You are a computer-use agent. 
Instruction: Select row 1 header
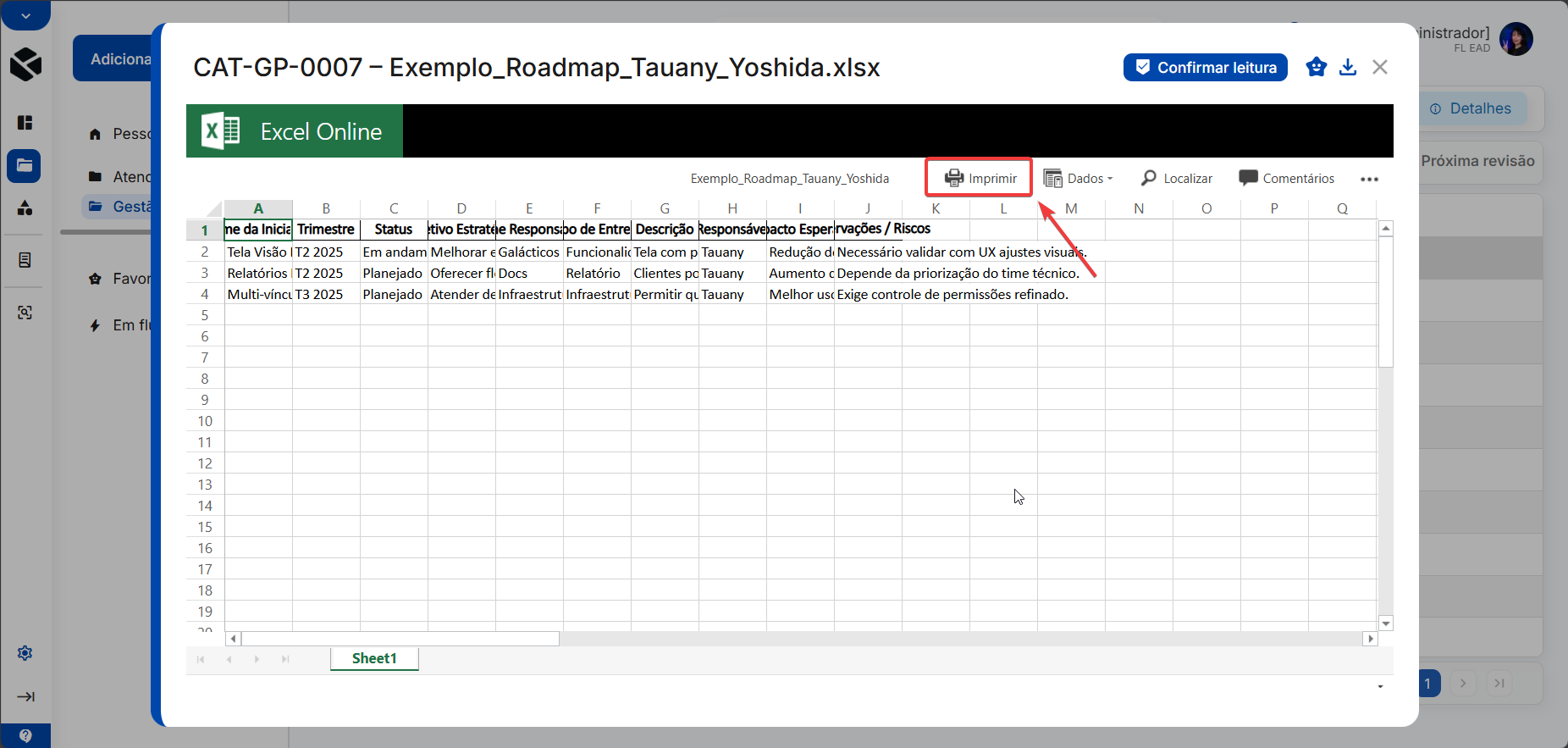point(205,230)
